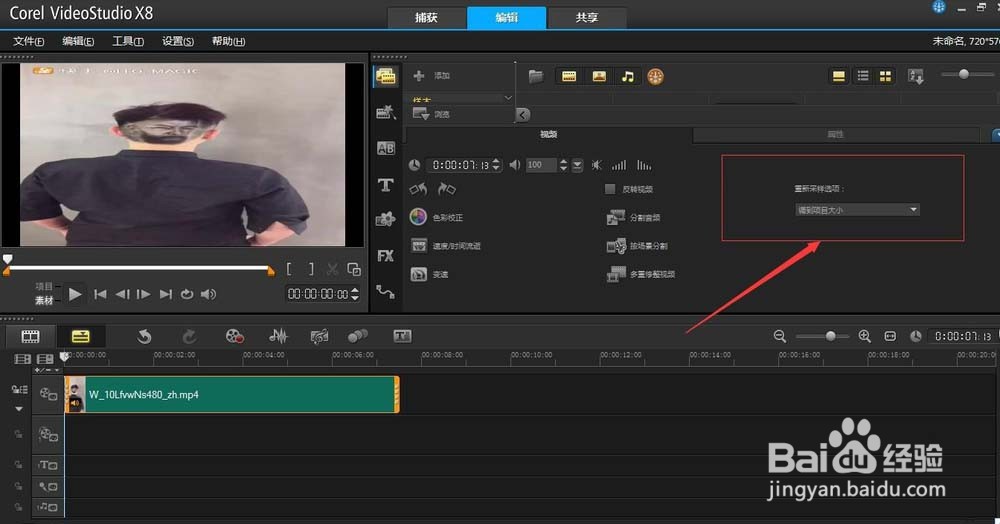Open the volume dropdown arrow beside 100
Image resolution: width=1000 pixels, height=524 pixels.
tap(577, 165)
